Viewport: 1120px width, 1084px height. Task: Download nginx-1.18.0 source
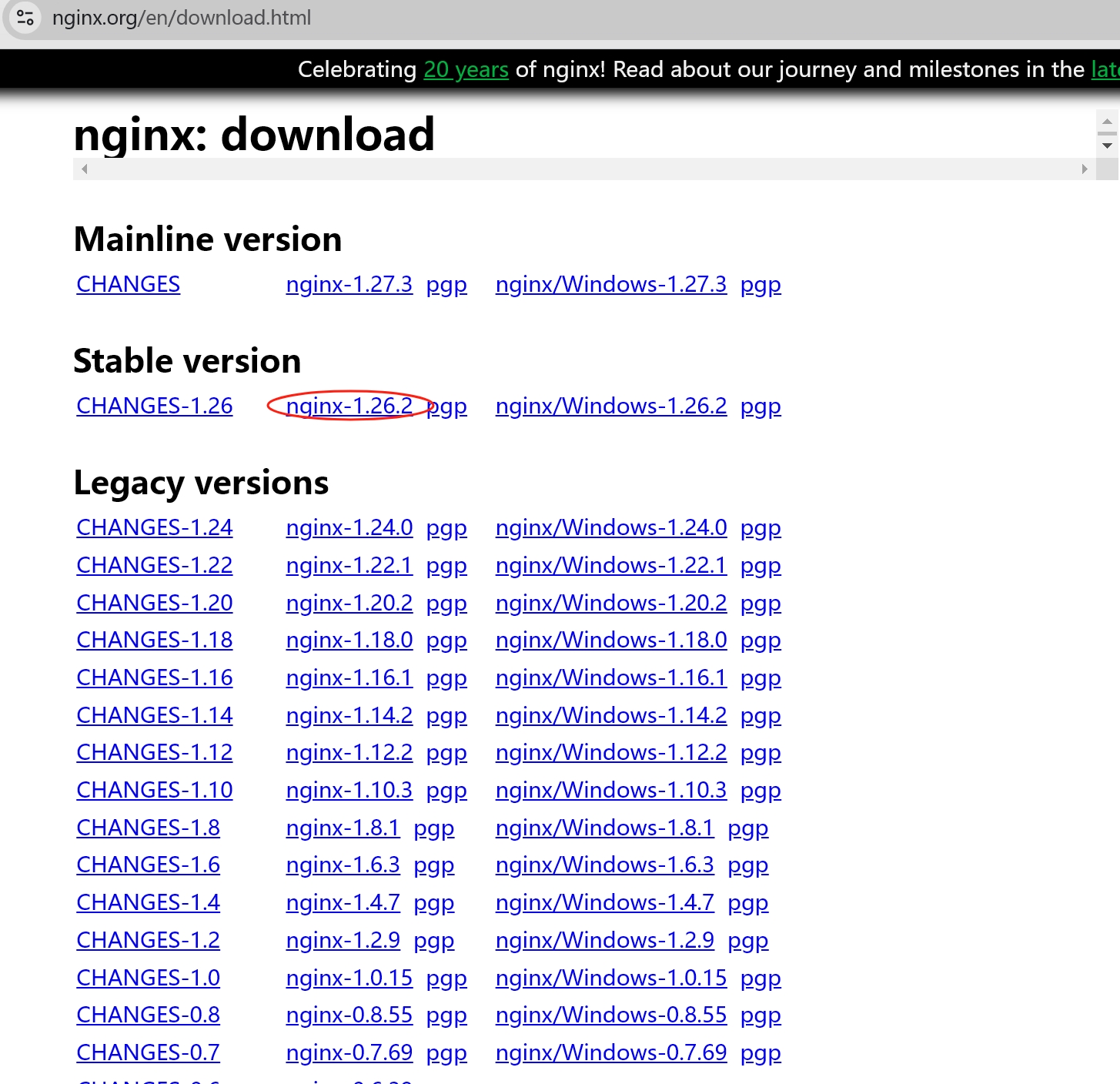(x=349, y=640)
